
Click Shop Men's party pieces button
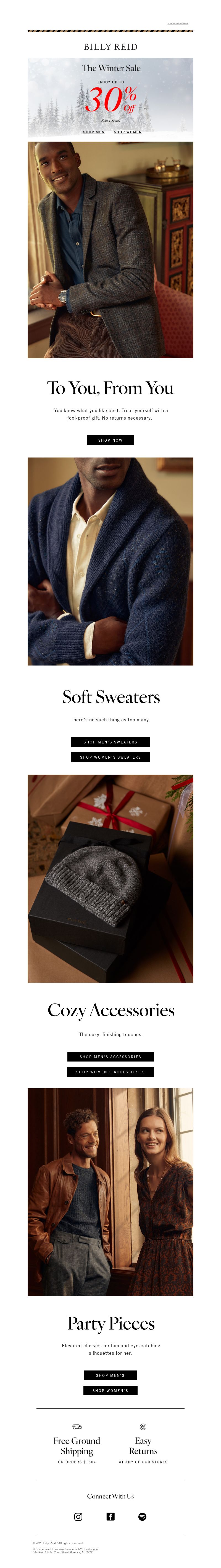[110, 1358]
